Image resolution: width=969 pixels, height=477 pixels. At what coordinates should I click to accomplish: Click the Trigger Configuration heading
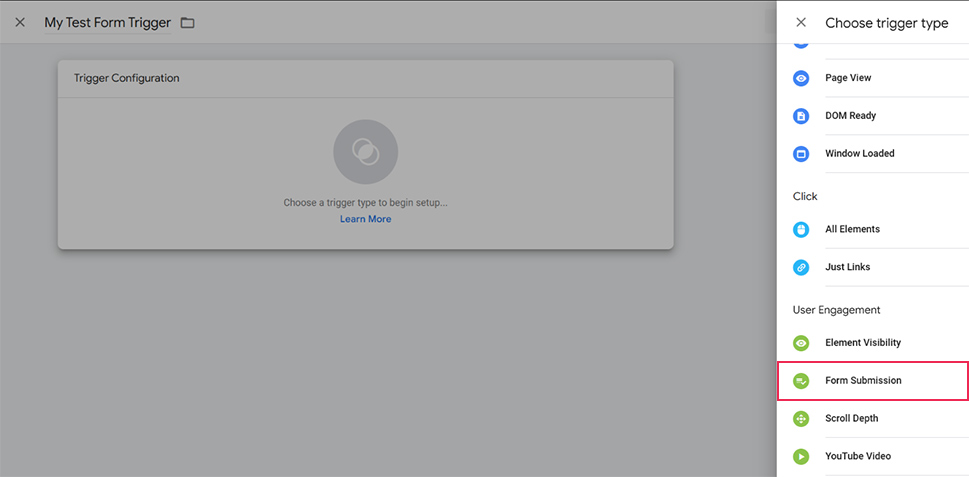pos(127,78)
